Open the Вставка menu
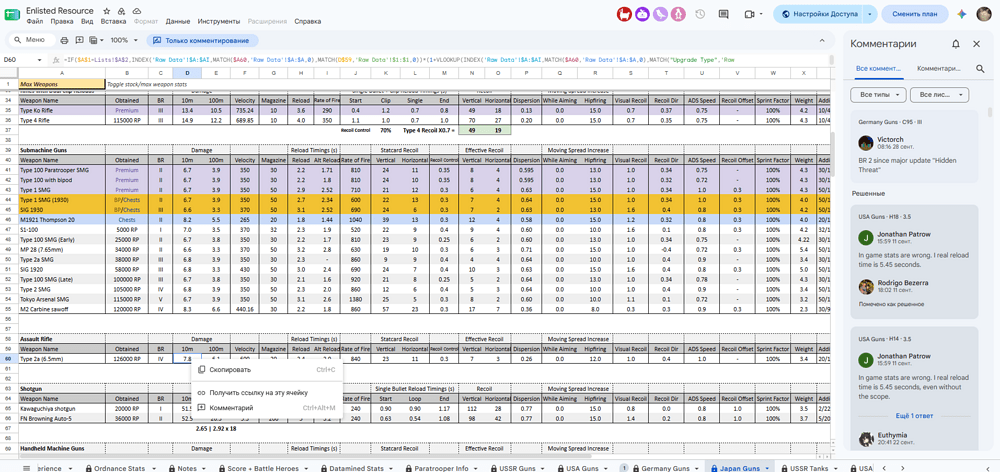 pyautogui.click(x=113, y=21)
